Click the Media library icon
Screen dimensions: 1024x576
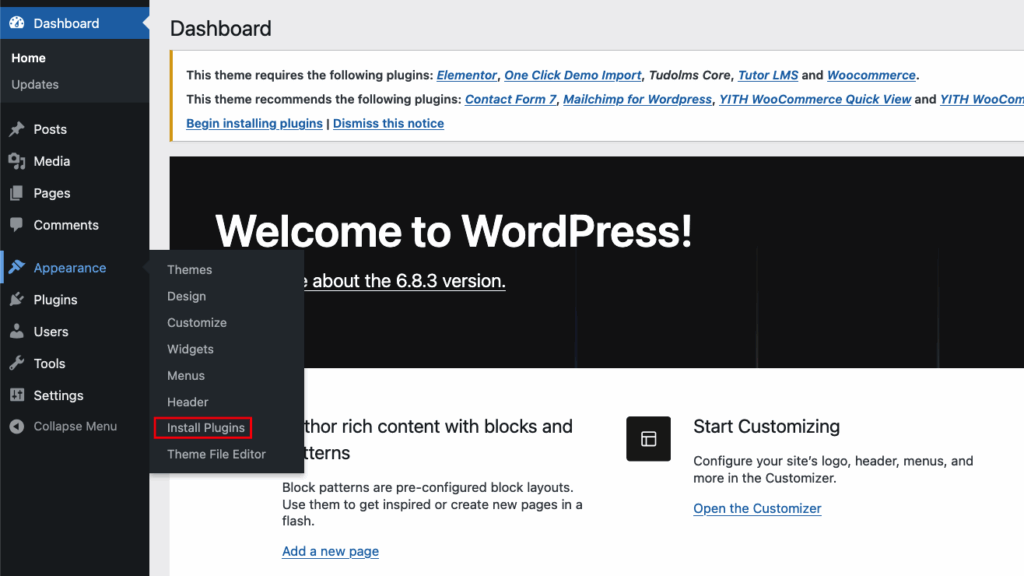click(x=17, y=161)
